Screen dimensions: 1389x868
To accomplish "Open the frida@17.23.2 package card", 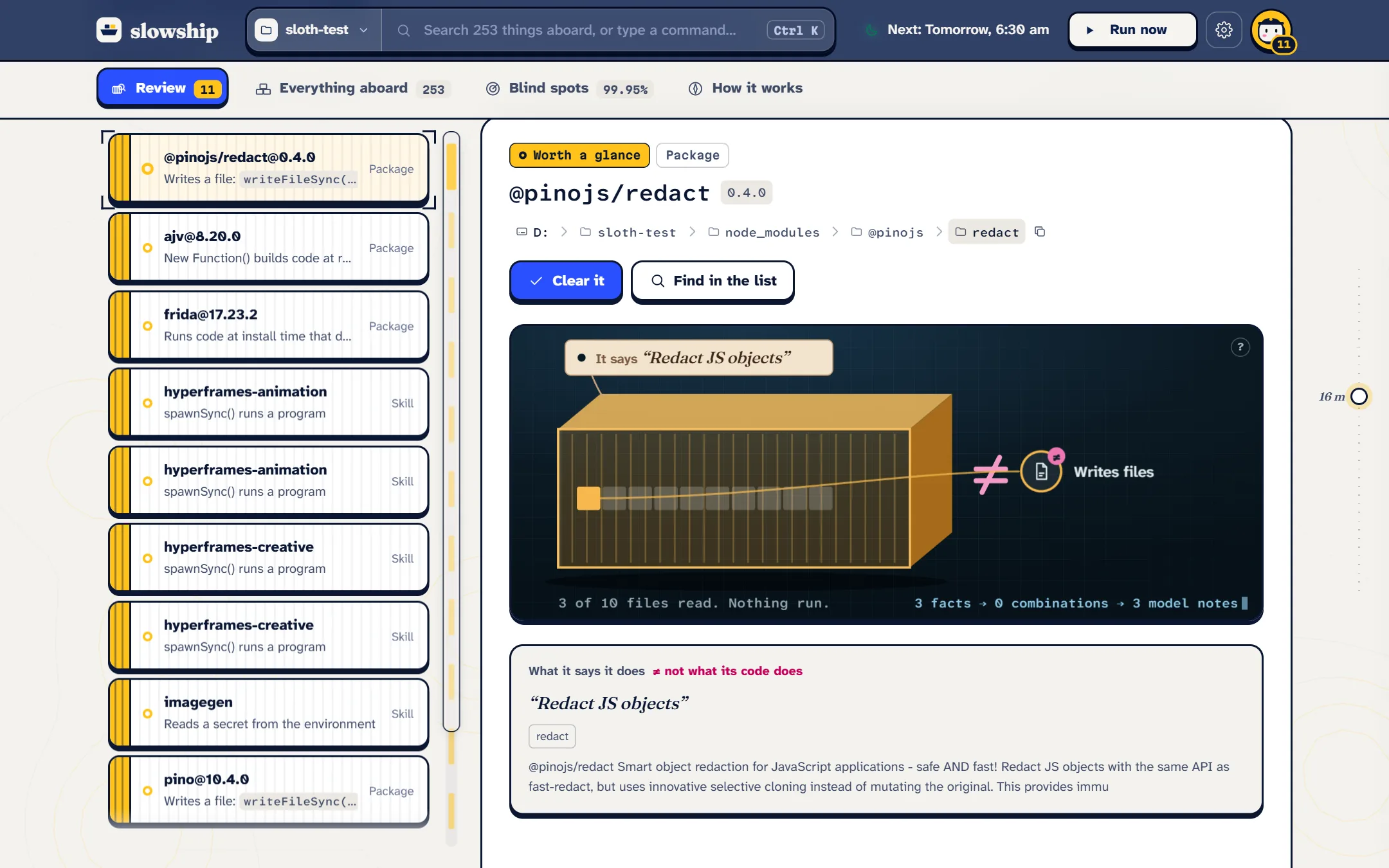I will [x=269, y=326].
